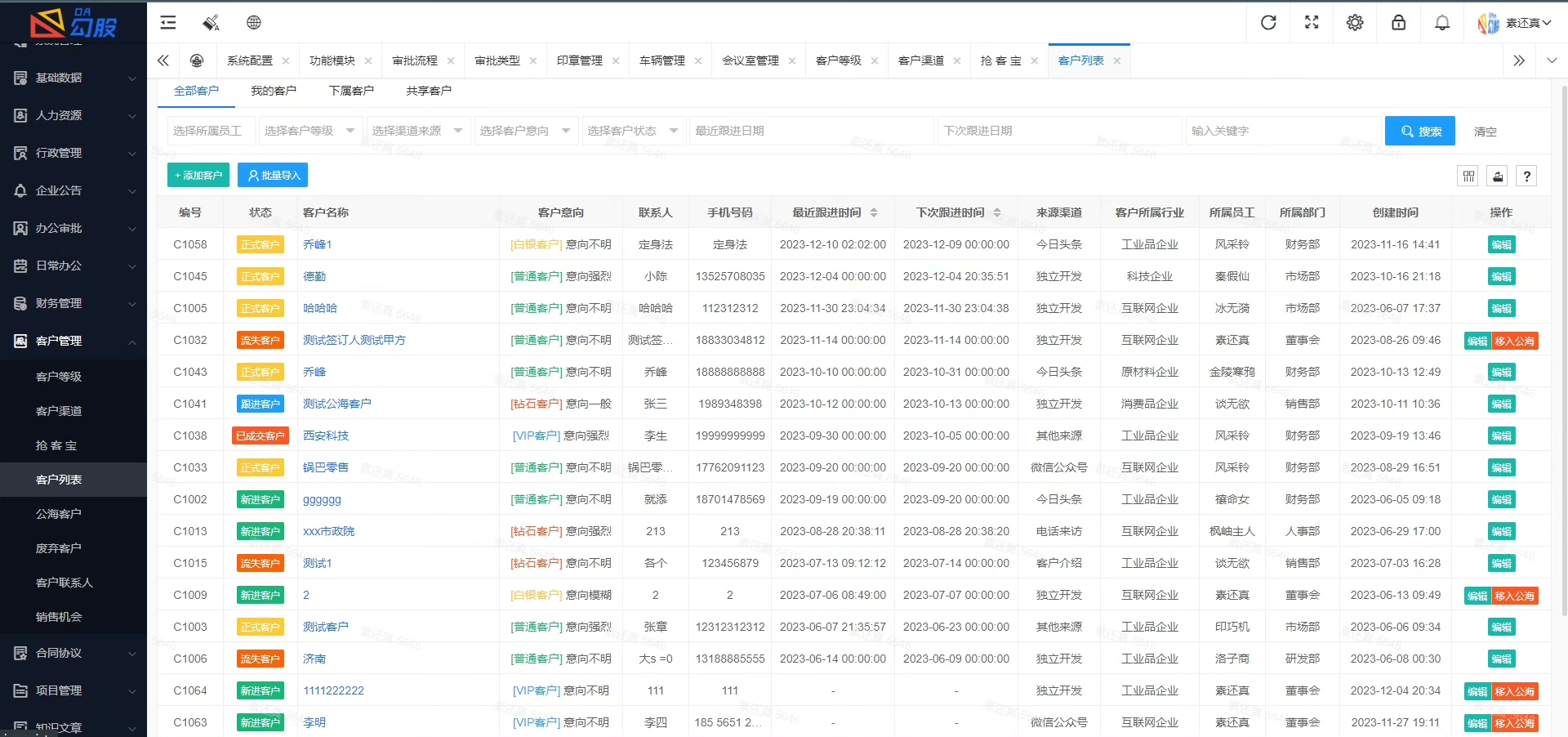Image resolution: width=1568 pixels, height=737 pixels.
Task: Switch to the 我的客户 tab
Action: point(274,91)
